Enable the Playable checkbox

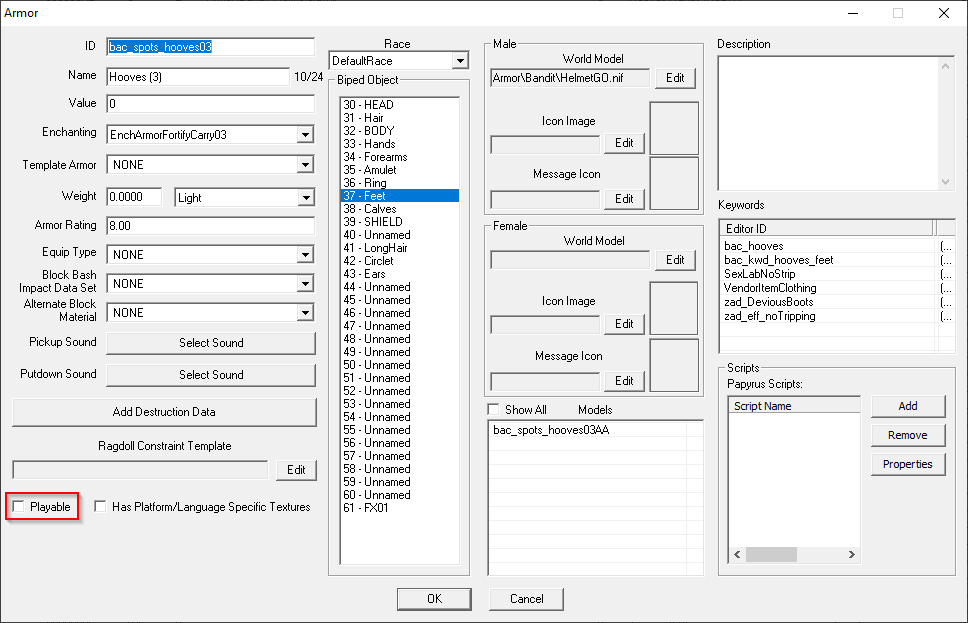[19, 507]
